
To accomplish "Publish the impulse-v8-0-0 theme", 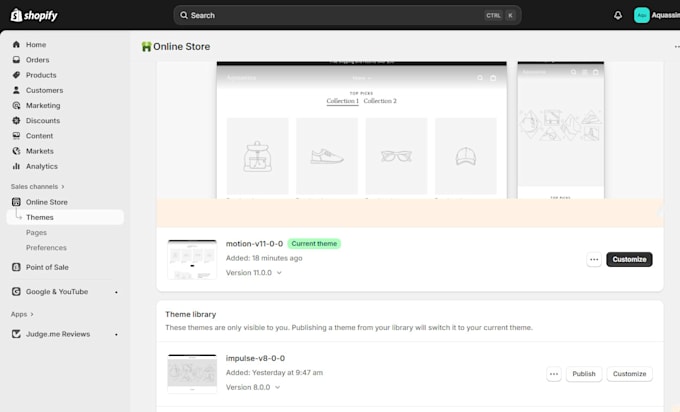I will tap(584, 374).
